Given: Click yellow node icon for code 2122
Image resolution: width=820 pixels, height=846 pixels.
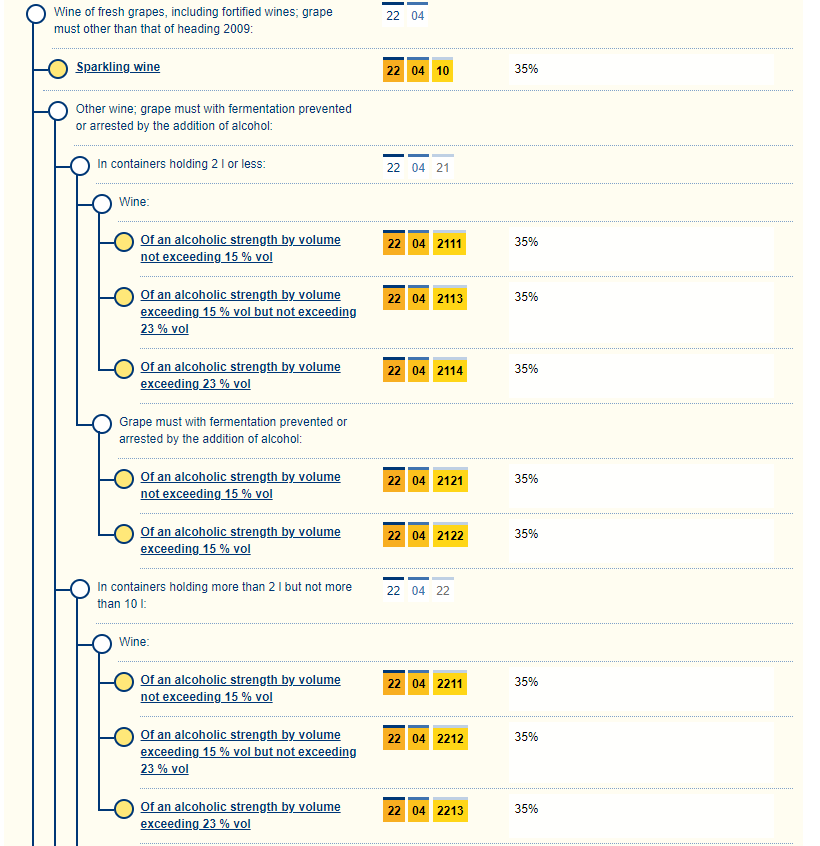Looking at the screenshot, I should 123,534.
